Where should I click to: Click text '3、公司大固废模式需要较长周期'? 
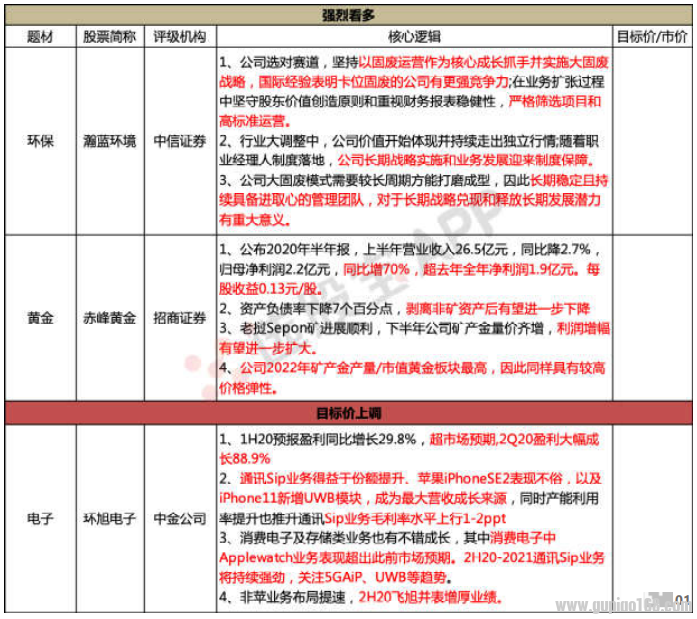coord(323,180)
